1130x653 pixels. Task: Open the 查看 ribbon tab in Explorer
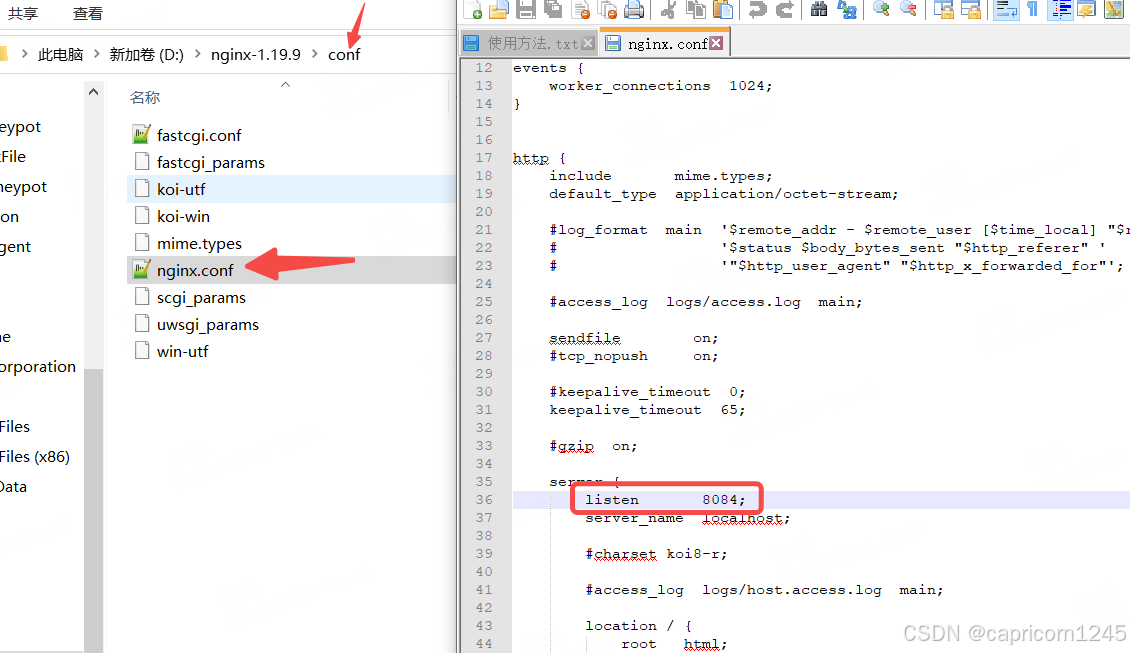[x=88, y=13]
